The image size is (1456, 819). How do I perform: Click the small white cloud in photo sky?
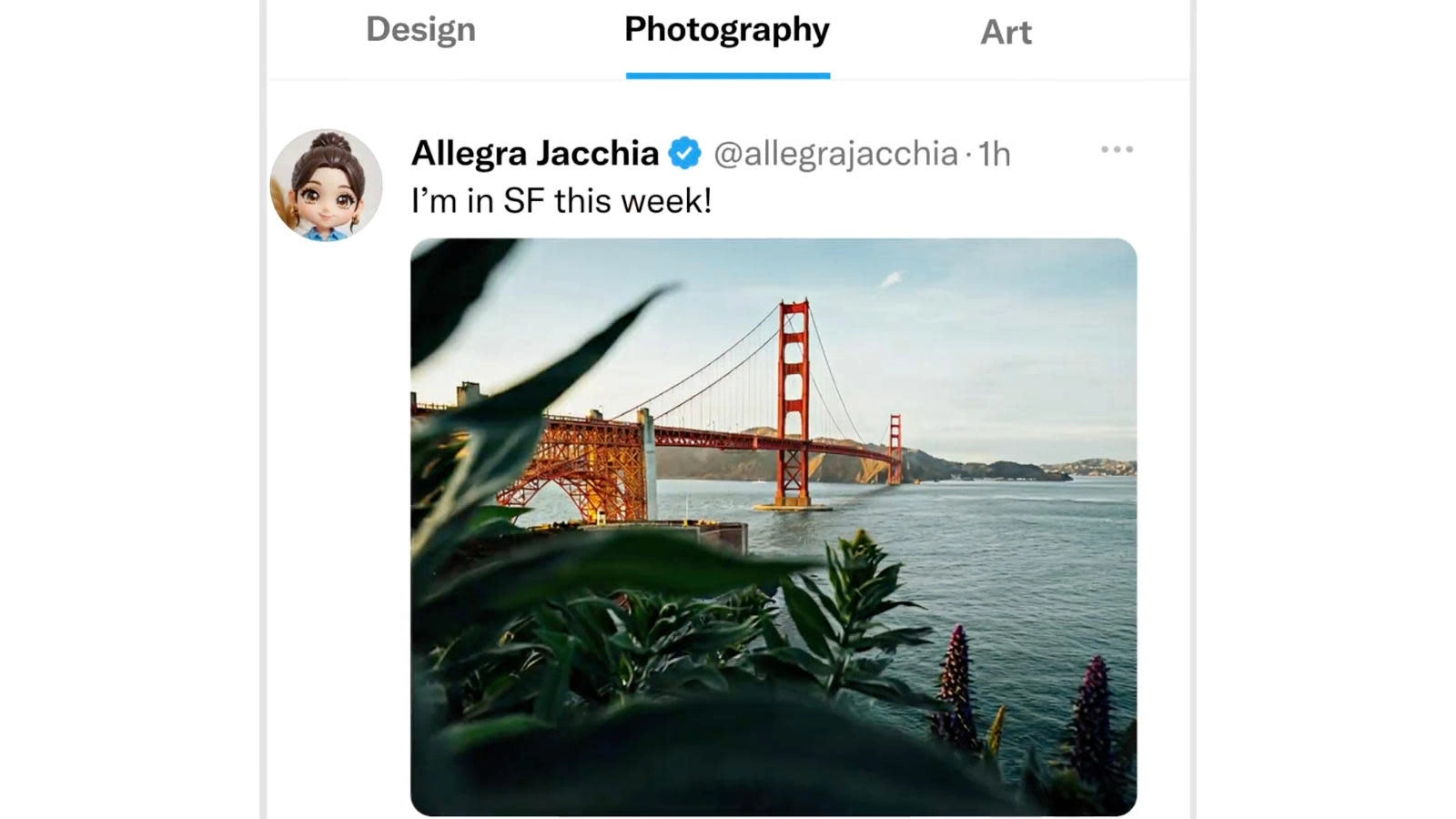coord(891,279)
